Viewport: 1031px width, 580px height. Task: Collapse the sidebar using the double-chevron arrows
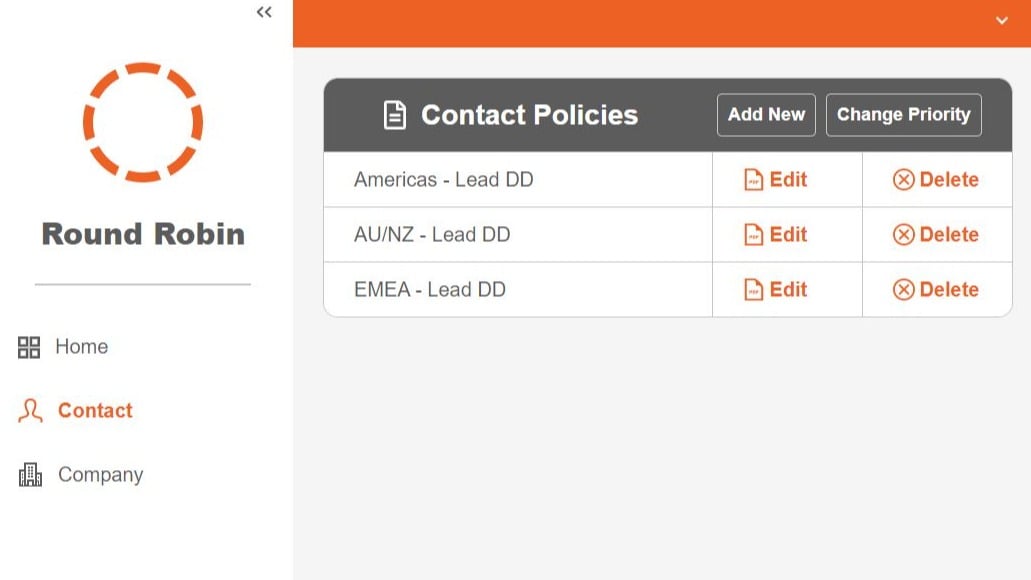coord(263,12)
